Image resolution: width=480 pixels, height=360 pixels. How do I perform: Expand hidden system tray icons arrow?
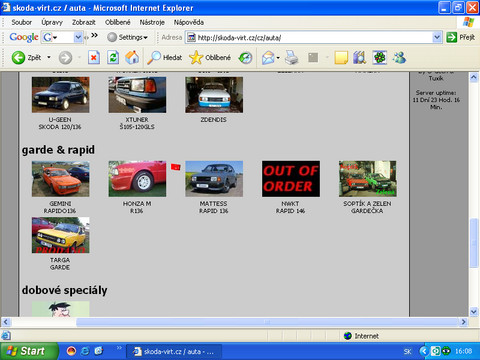(x=423, y=351)
